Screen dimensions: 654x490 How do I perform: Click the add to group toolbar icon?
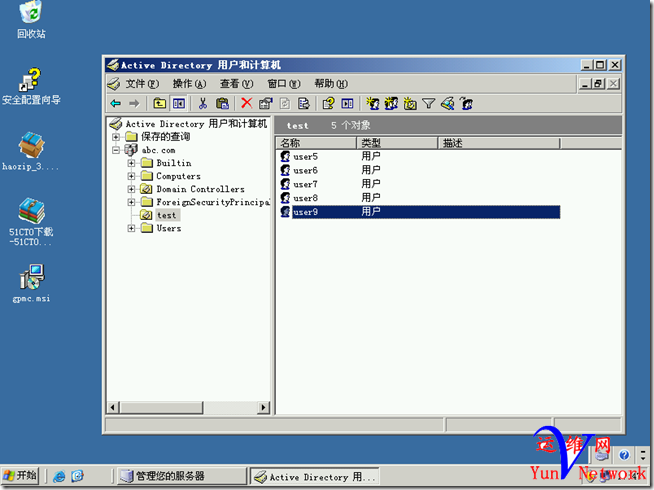pyautogui.click(x=466, y=103)
